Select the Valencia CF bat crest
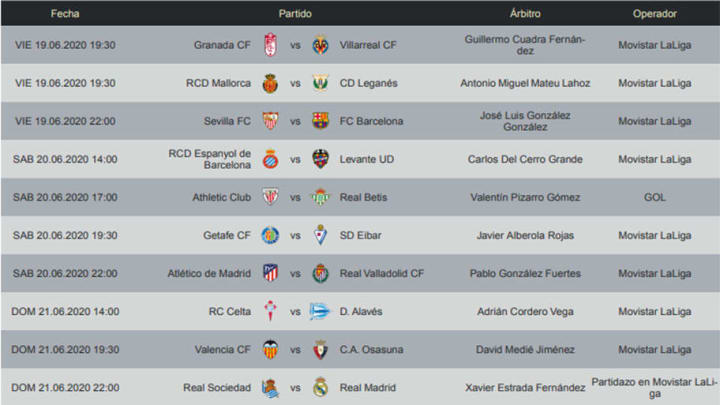Viewport: 720px width, 405px height. pyautogui.click(x=270, y=349)
